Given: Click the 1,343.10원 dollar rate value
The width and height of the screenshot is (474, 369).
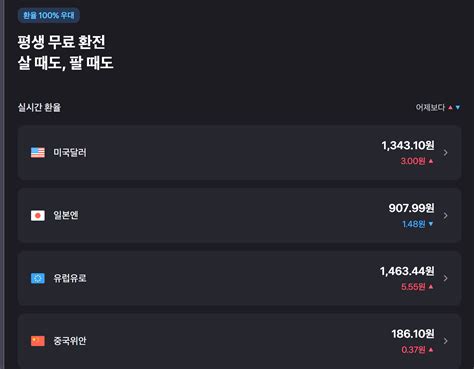Looking at the screenshot, I should (408, 145).
